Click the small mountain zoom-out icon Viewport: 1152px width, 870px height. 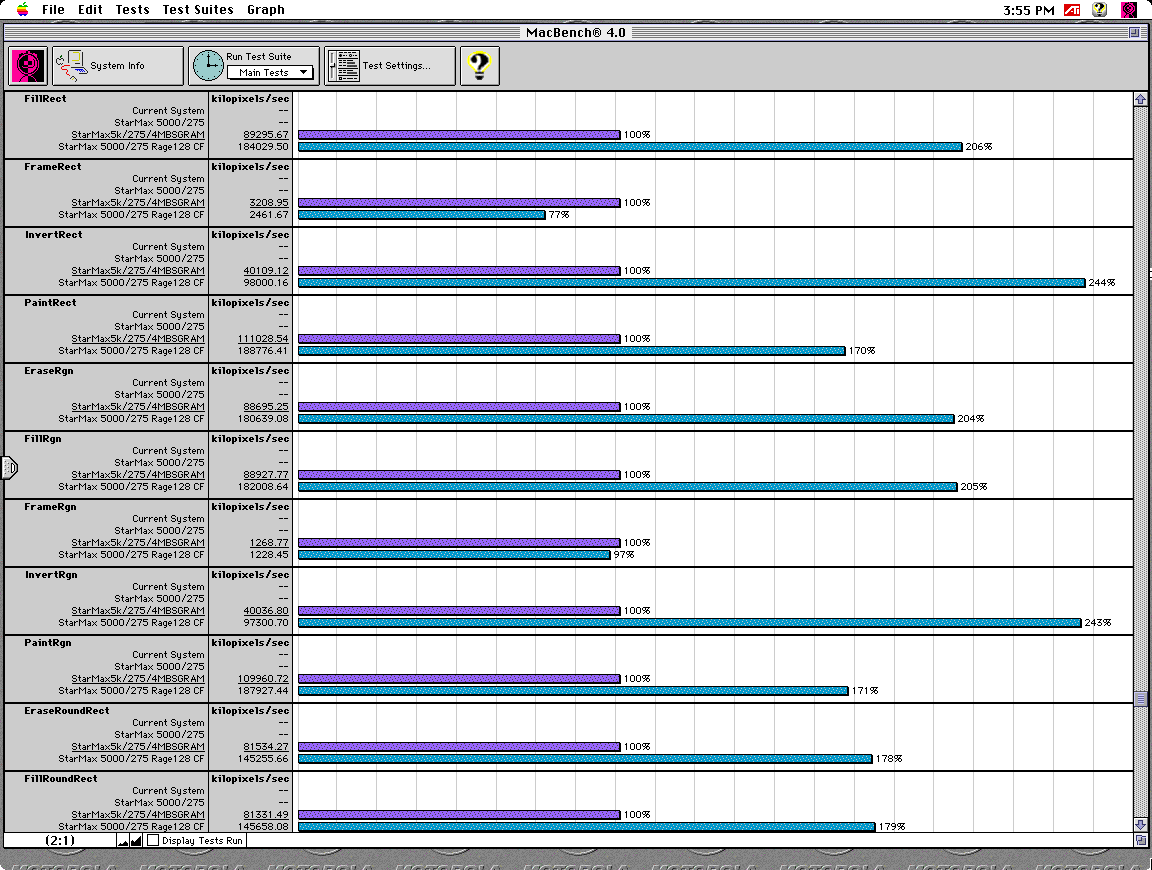(123, 841)
